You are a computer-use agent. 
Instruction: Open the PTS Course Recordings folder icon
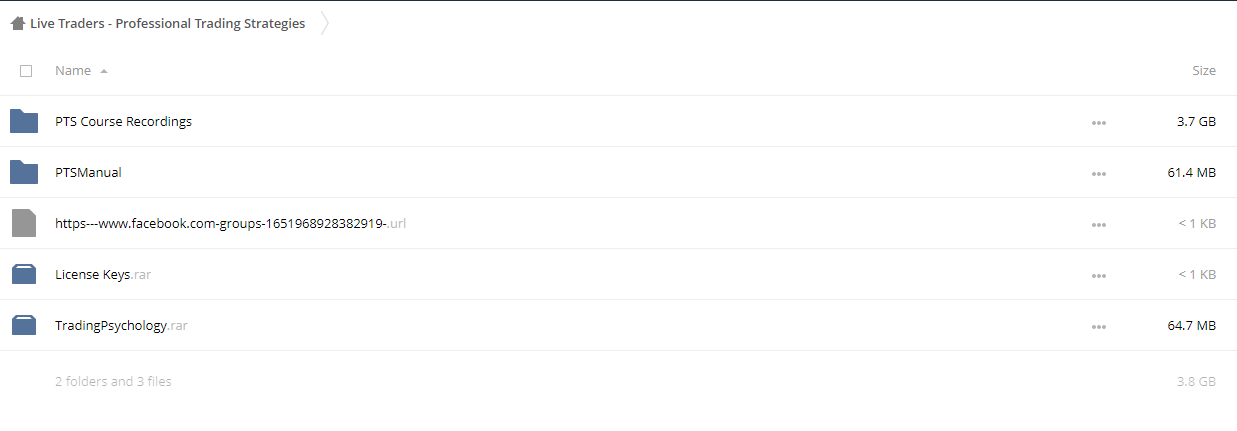(x=24, y=121)
